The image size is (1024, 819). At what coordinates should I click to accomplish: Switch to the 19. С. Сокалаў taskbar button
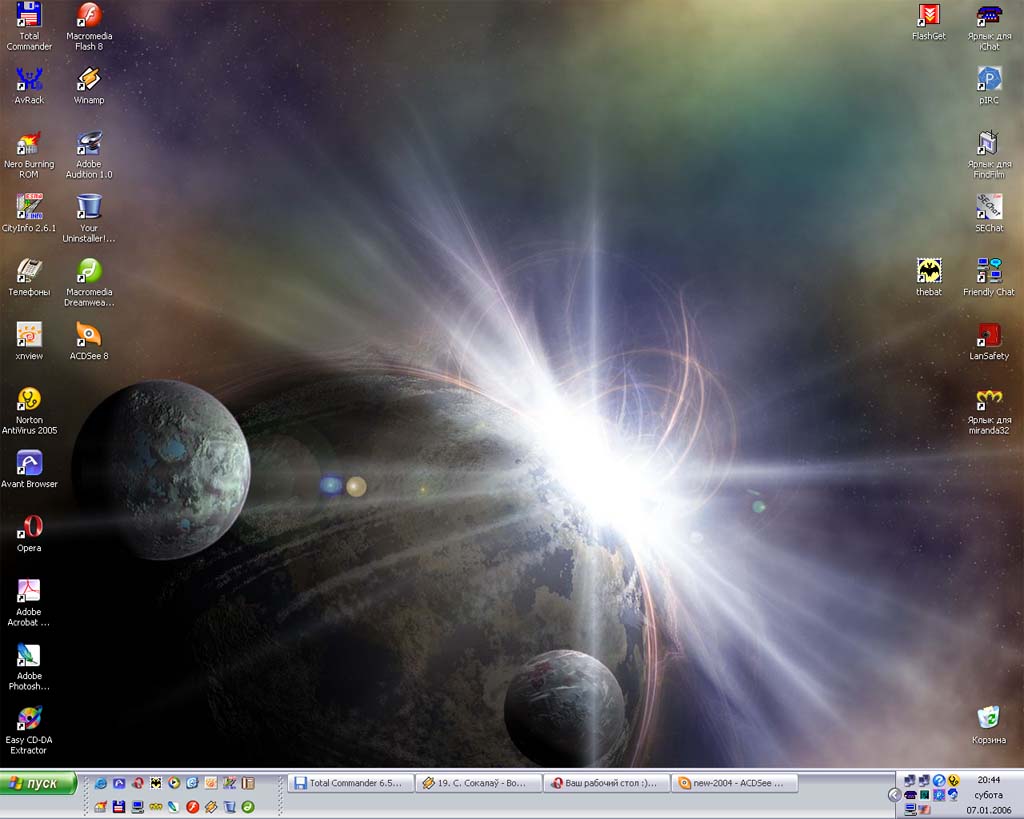(x=479, y=783)
